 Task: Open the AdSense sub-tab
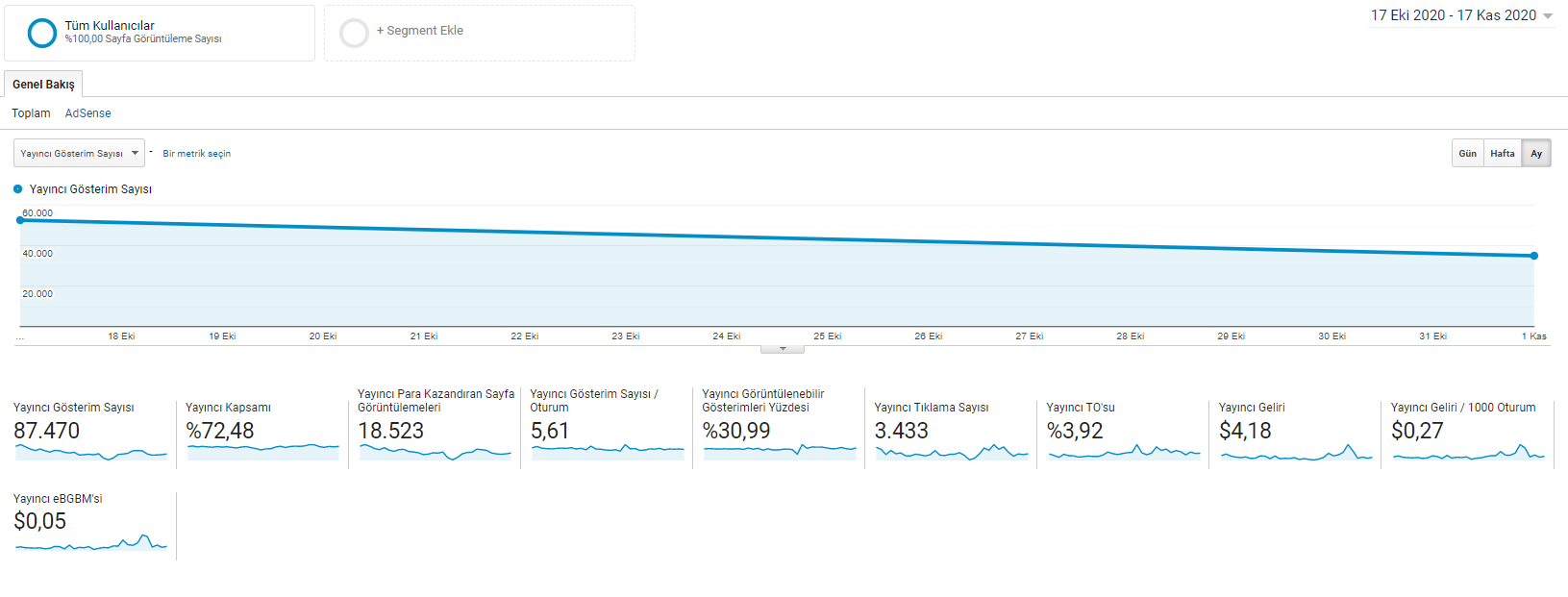[87, 113]
